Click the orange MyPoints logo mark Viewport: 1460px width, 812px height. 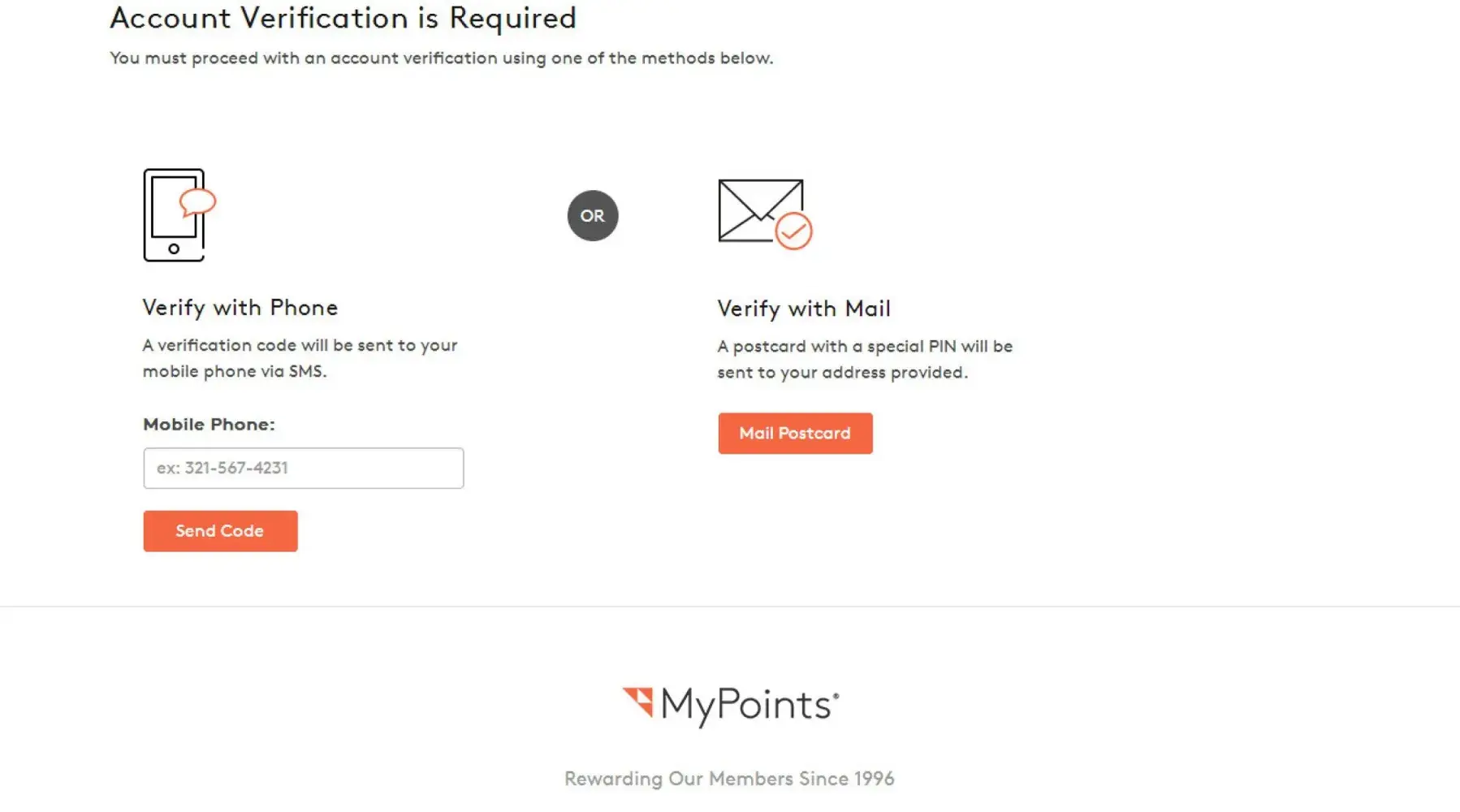coord(638,702)
